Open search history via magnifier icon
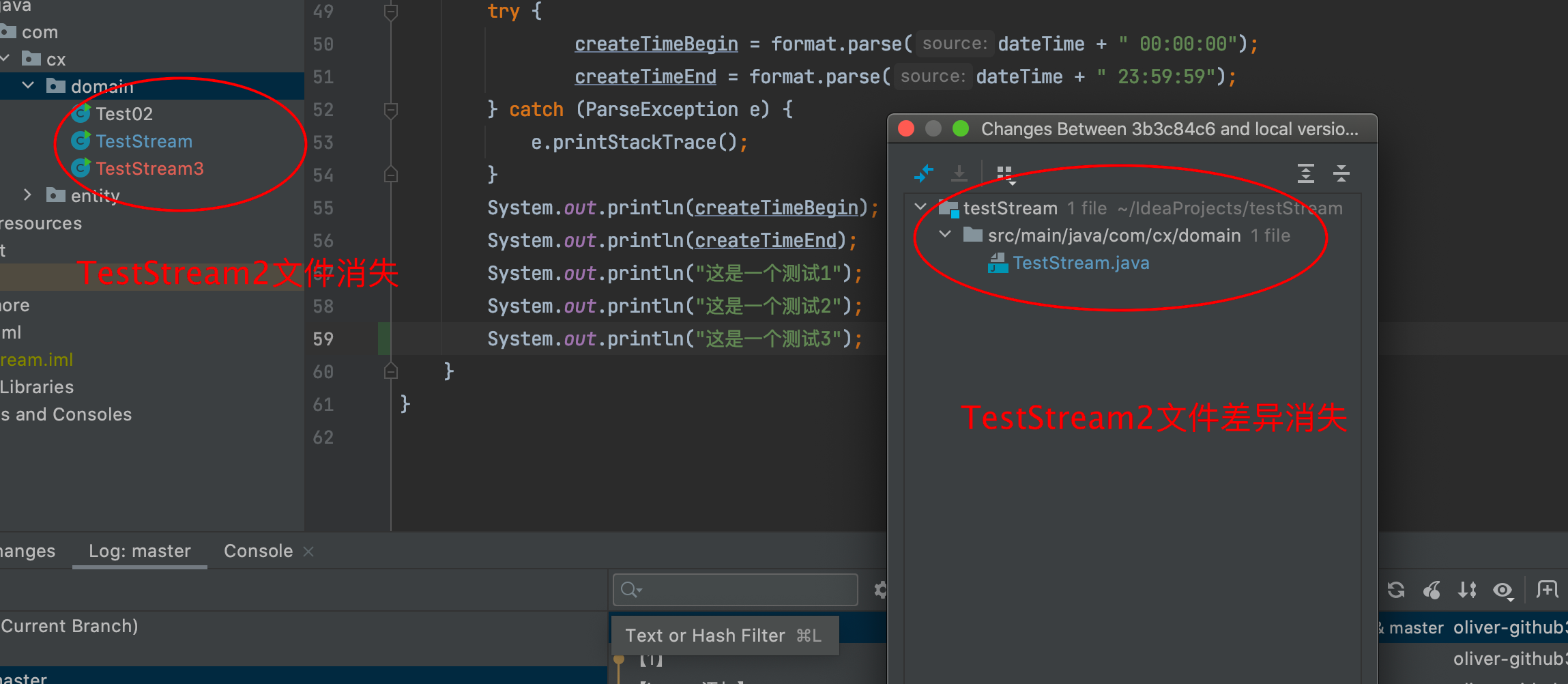 pyautogui.click(x=632, y=589)
